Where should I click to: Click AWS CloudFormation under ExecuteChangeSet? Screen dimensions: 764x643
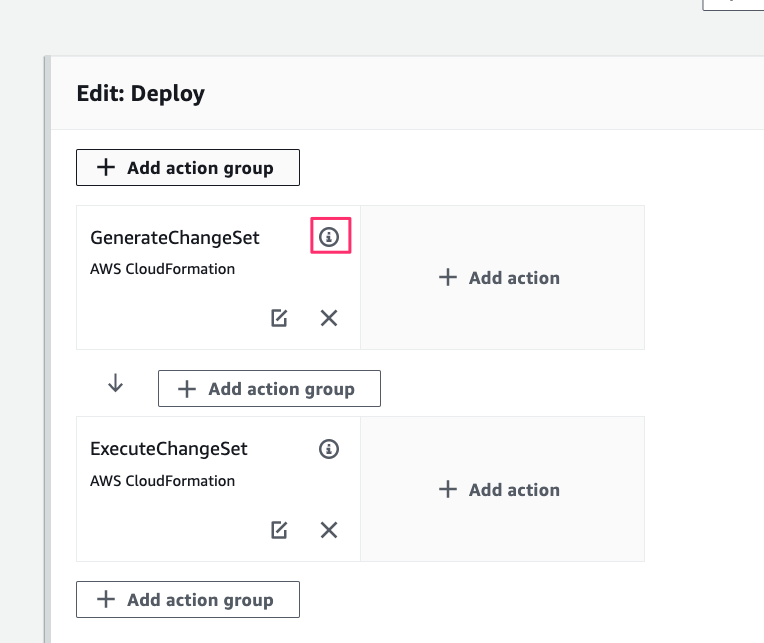(x=162, y=481)
